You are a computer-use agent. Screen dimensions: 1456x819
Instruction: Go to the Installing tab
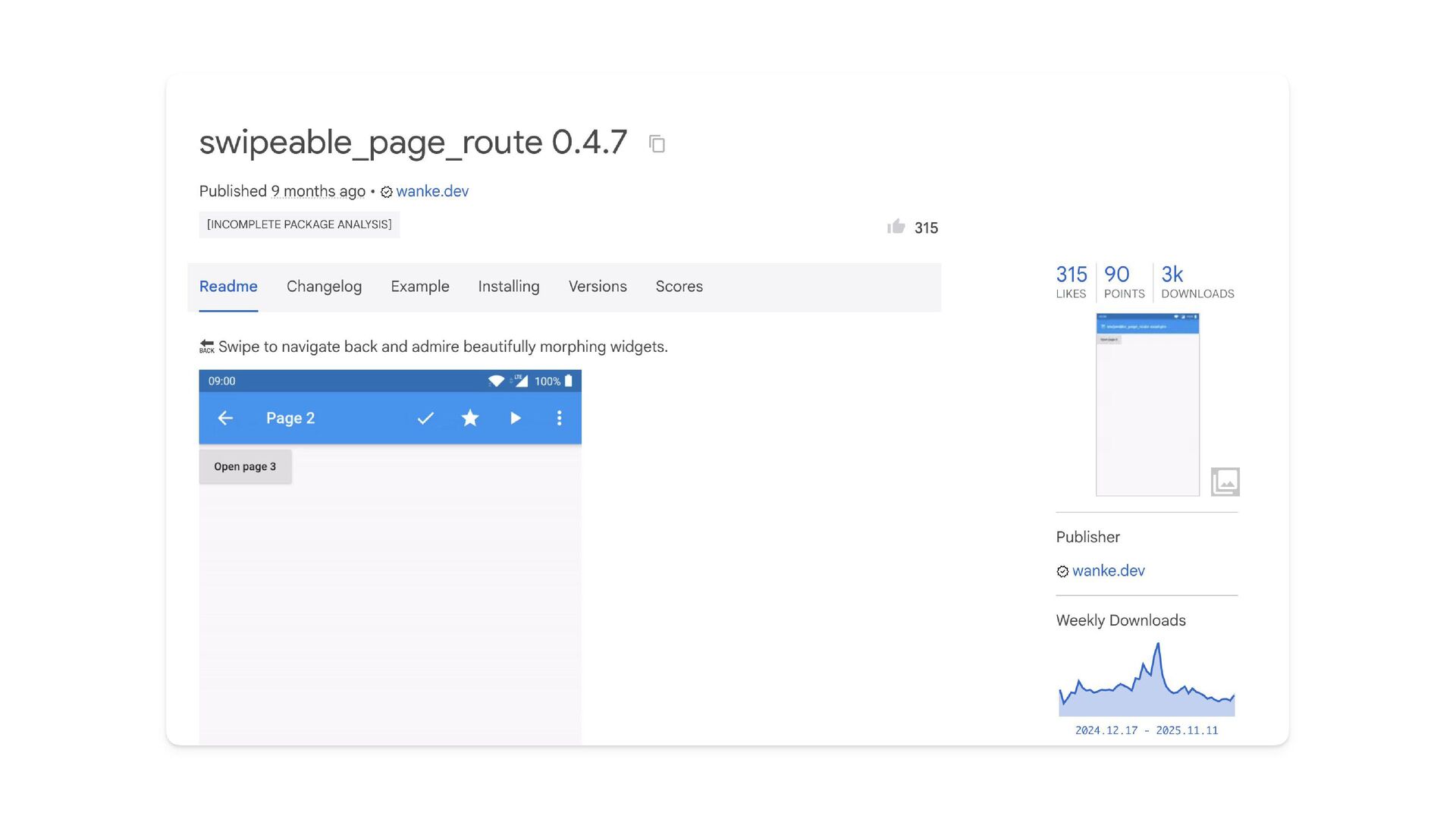pyautogui.click(x=509, y=287)
